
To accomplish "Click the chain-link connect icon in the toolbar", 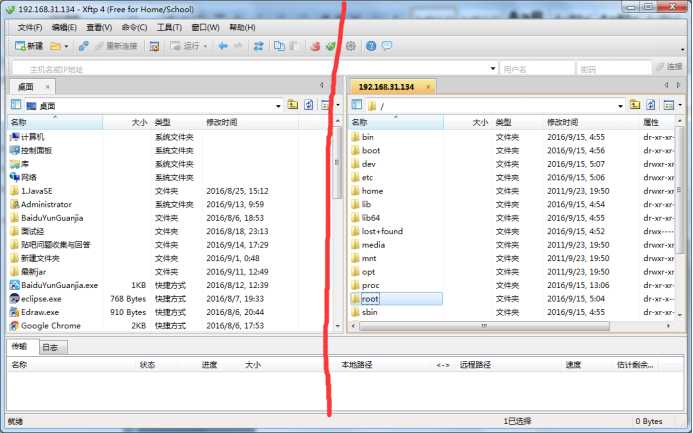I will click(x=83, y=46).
